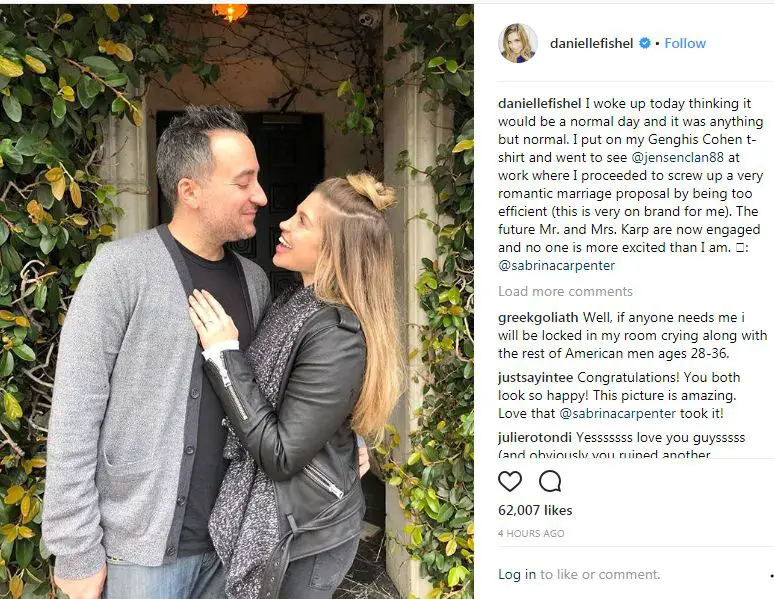This screenshot has height=599, width=774.
Task: Open daniellefishel username in the header
Action: point(591,43)
